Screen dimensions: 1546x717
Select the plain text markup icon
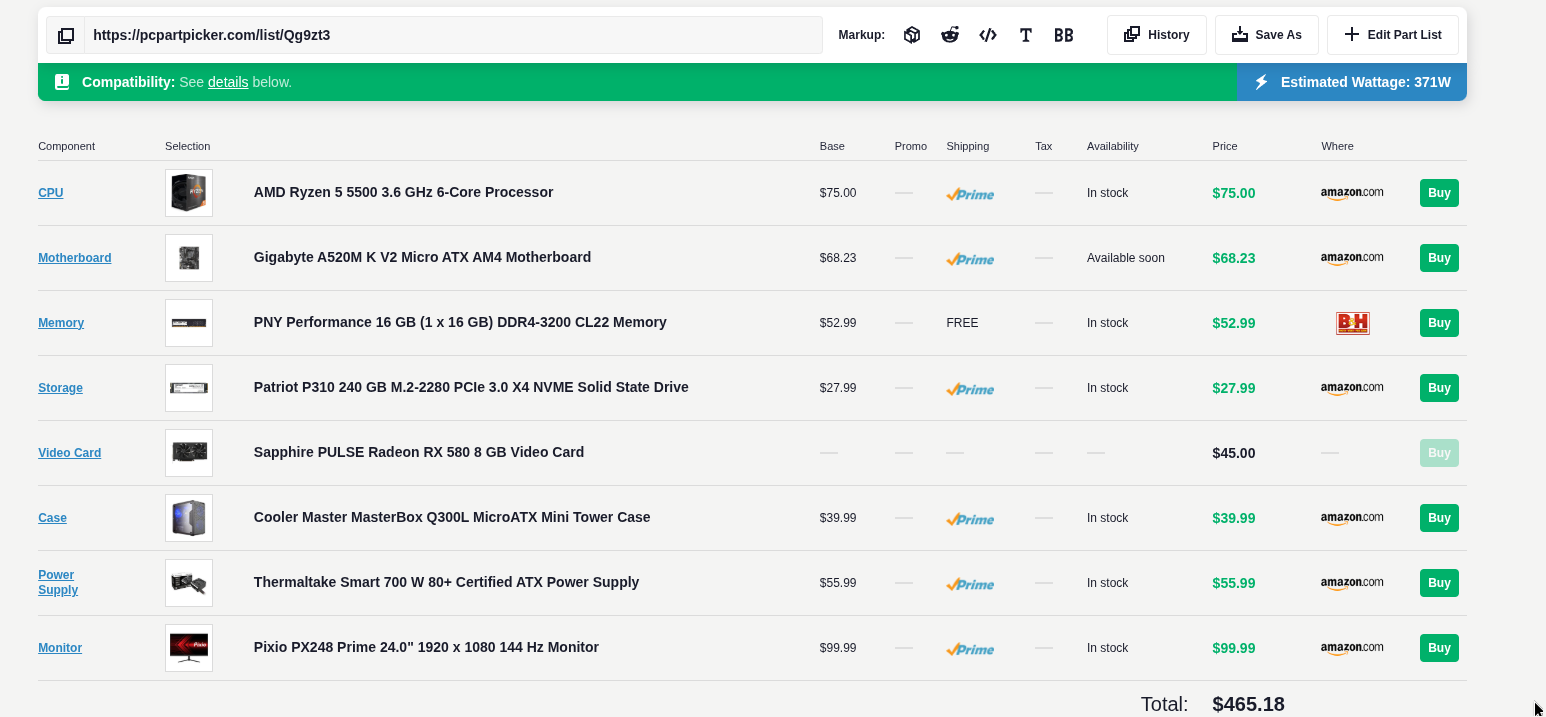[x=1026, y=35]
